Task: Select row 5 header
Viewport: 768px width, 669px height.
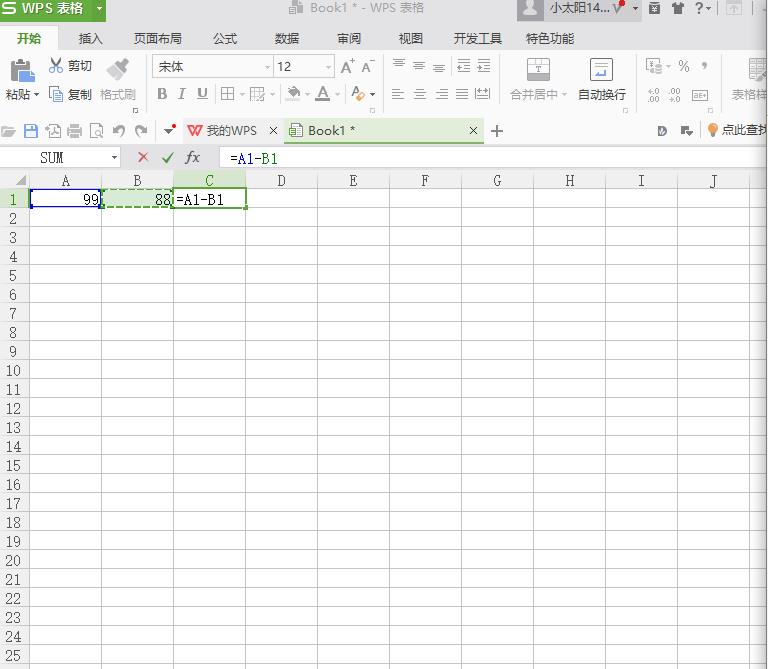Action: pos(14,276)
